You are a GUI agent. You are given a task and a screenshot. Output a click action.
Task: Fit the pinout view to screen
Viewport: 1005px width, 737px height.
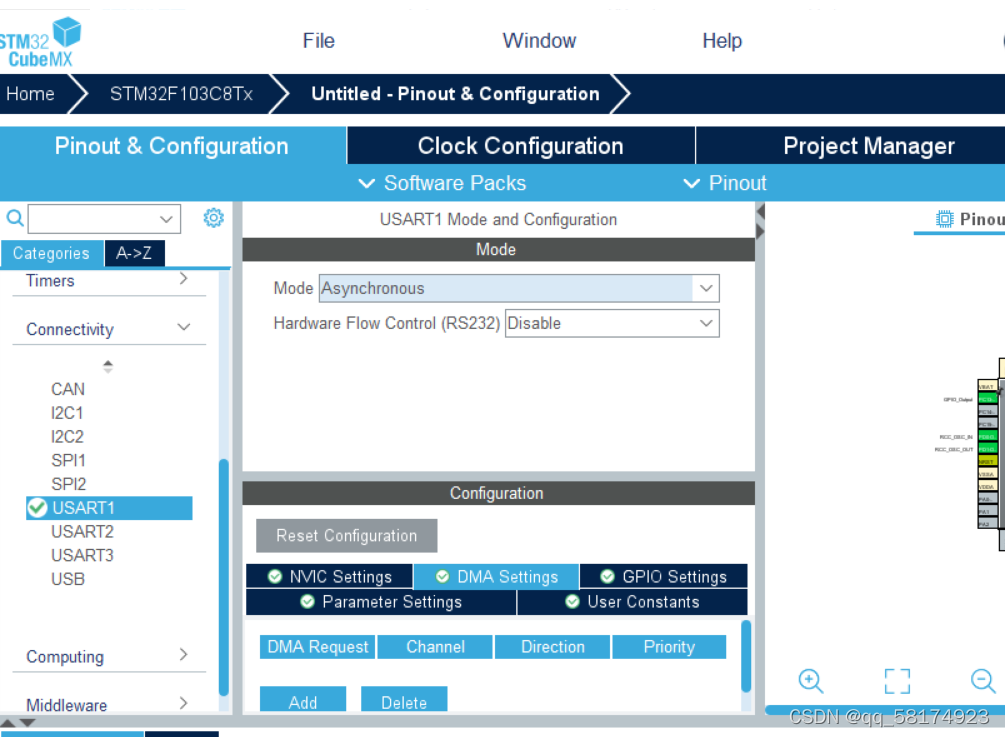(897, 681)
